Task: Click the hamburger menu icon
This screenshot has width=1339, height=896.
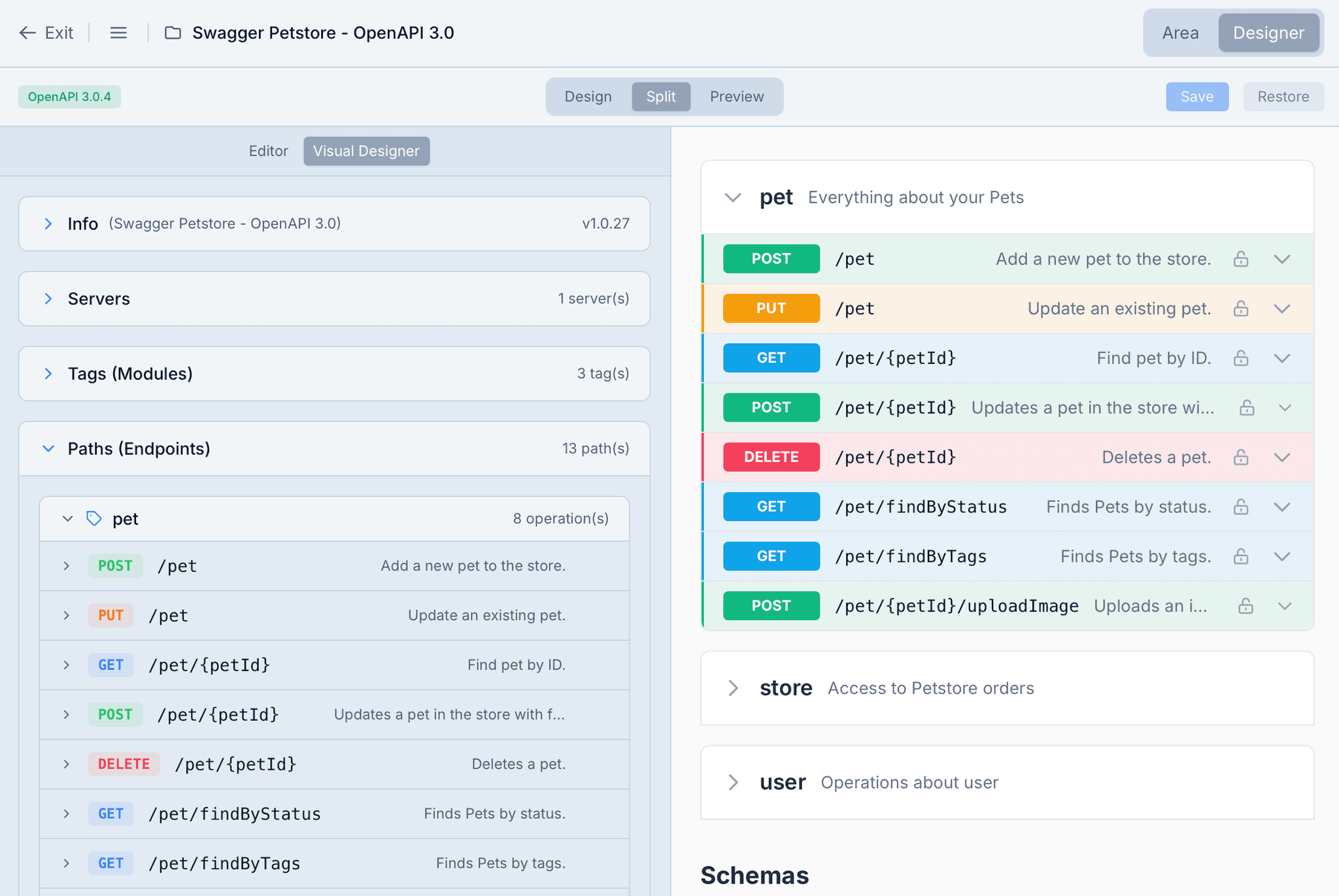Action: [x=118, y=33]
